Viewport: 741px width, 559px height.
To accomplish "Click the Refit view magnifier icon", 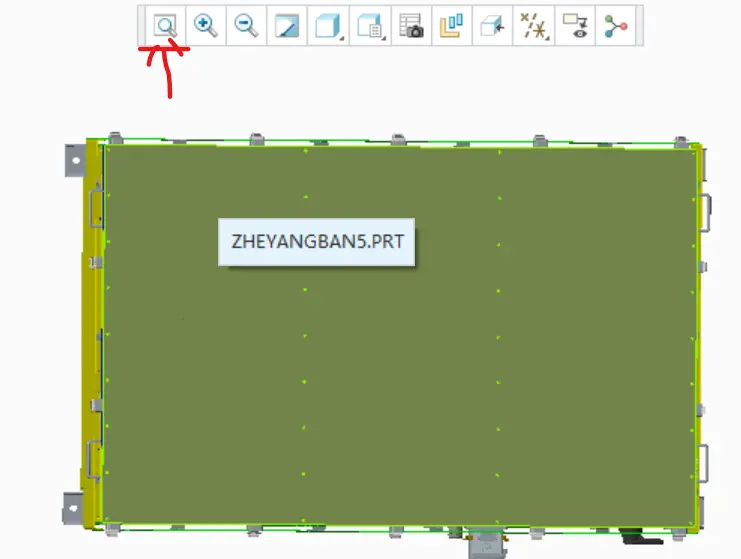I will (165, 26).
